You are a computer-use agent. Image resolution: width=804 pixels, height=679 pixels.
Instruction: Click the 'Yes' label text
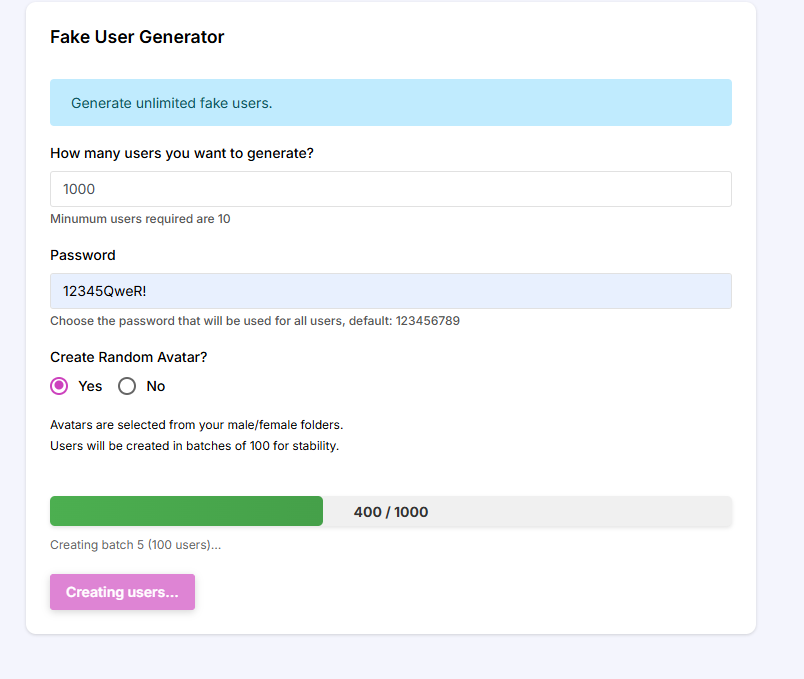[x=90, y=386]
